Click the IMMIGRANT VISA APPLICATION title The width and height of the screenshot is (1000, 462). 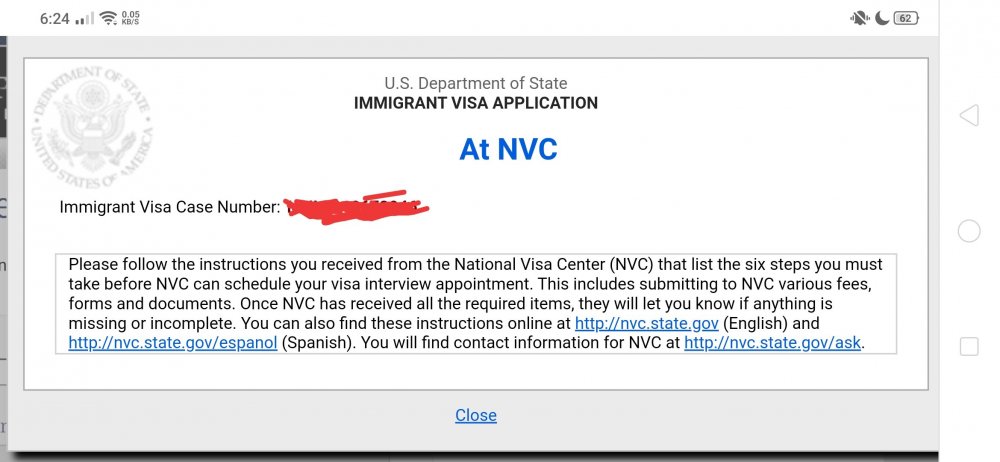476,103
